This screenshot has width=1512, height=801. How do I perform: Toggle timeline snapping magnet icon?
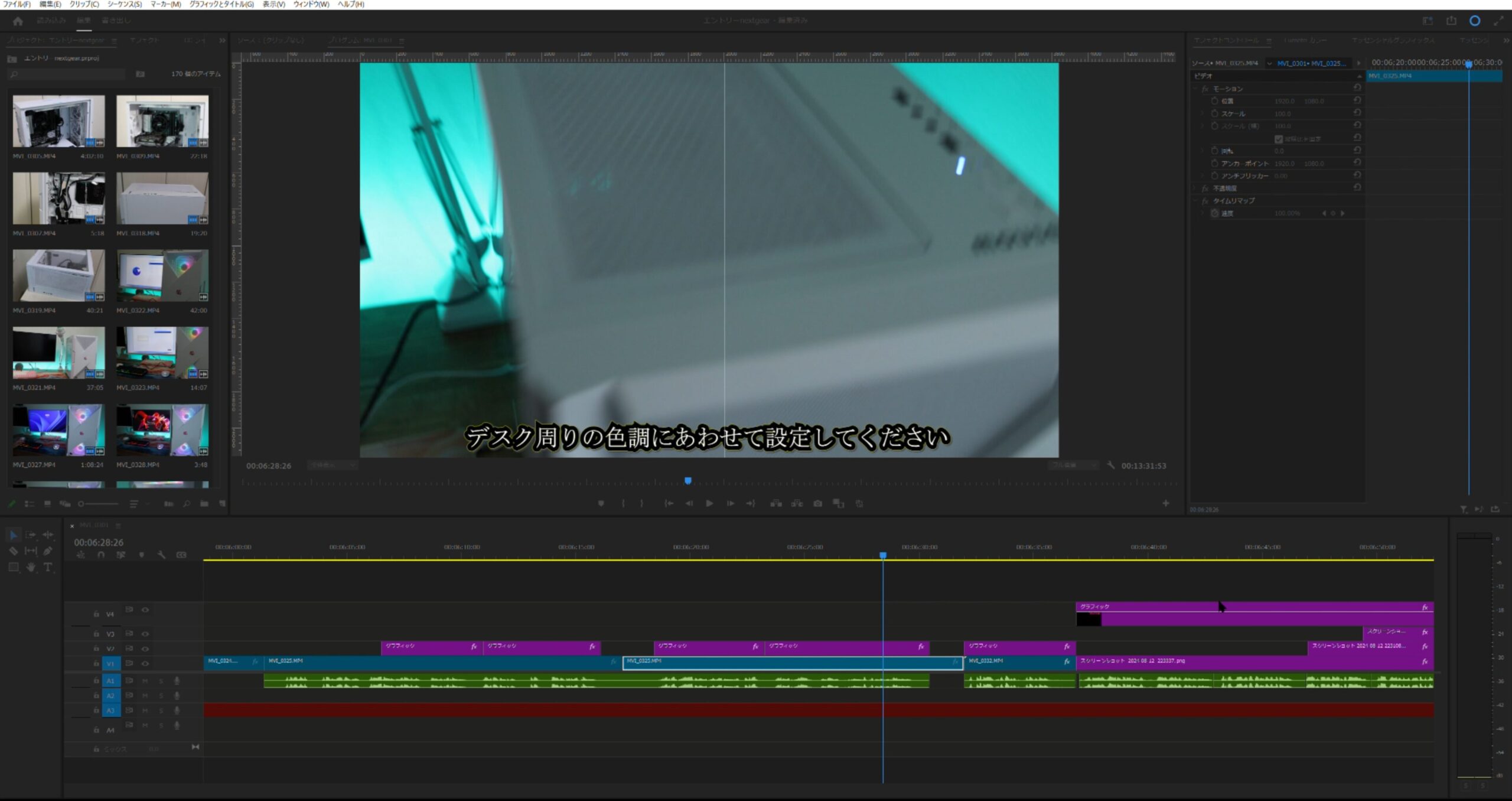tap(101, 555)
